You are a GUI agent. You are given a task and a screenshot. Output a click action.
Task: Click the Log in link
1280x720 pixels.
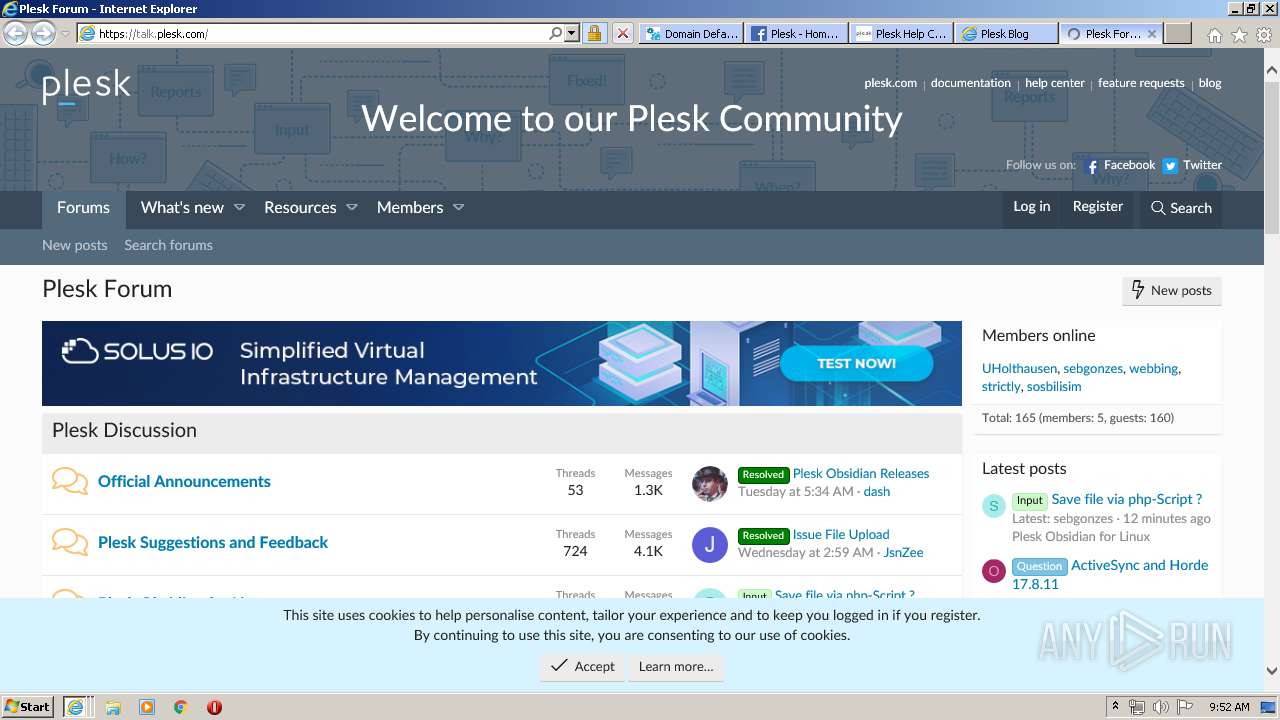1031,206
